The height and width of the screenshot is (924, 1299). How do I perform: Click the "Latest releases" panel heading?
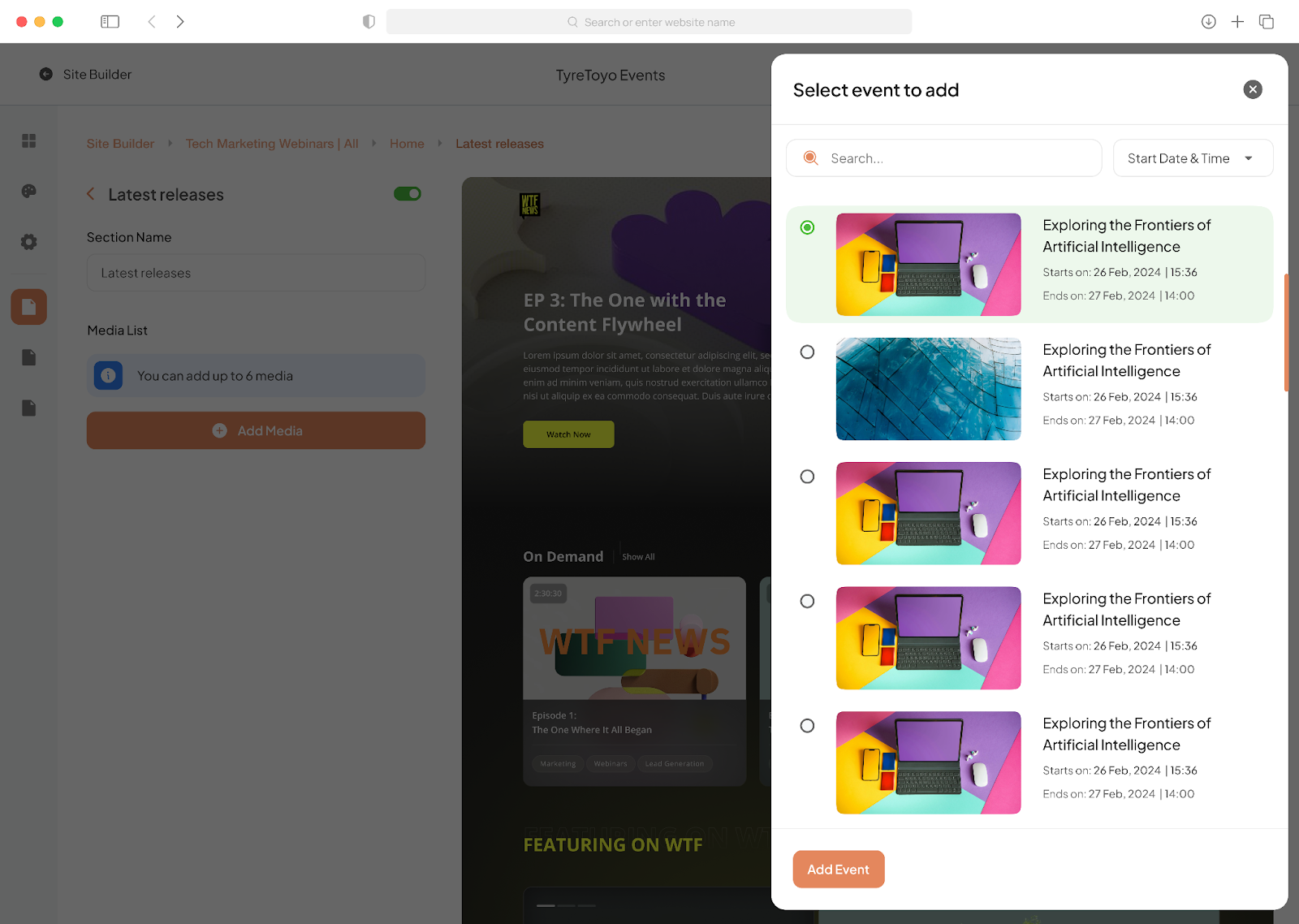click(166, 195)
